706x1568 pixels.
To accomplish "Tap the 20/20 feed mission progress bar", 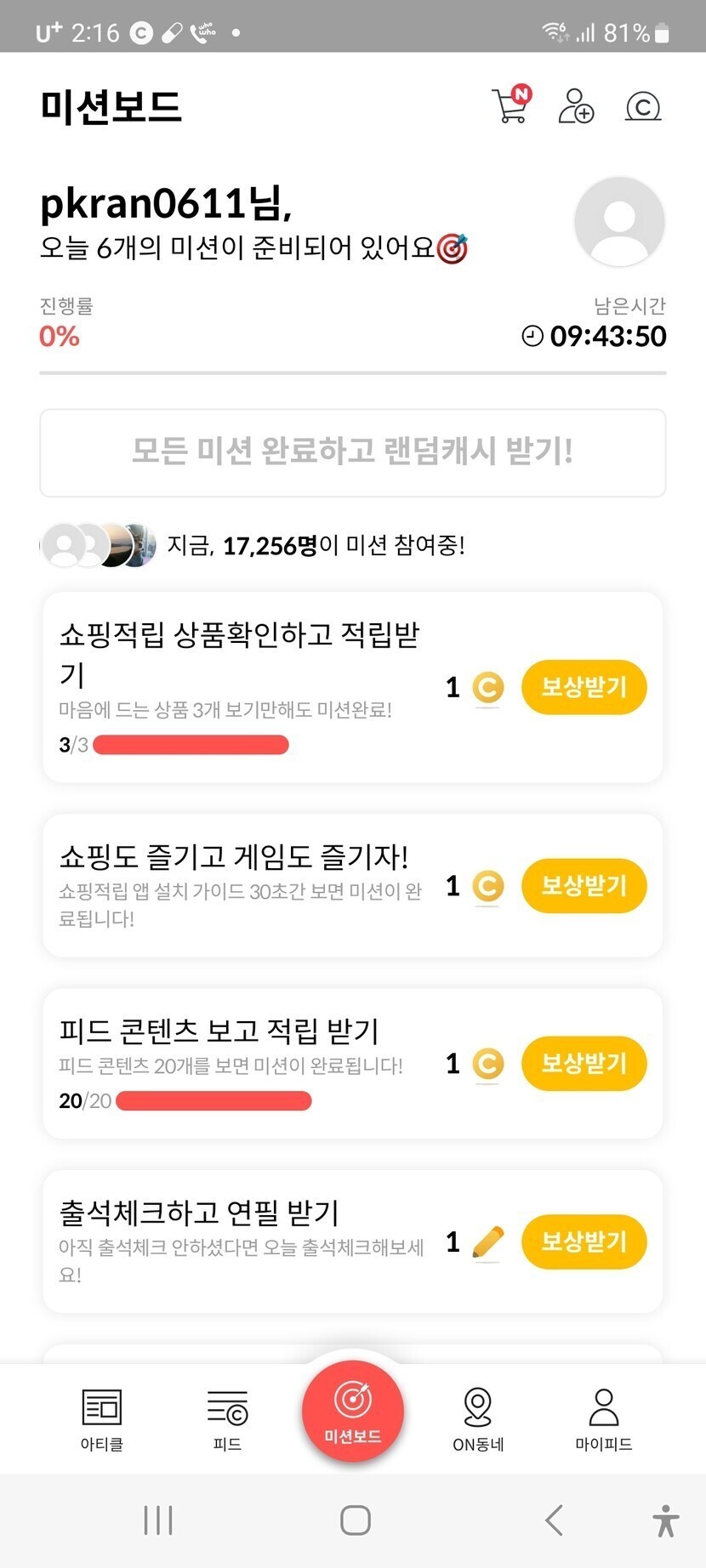I will tap(214, 1101).
